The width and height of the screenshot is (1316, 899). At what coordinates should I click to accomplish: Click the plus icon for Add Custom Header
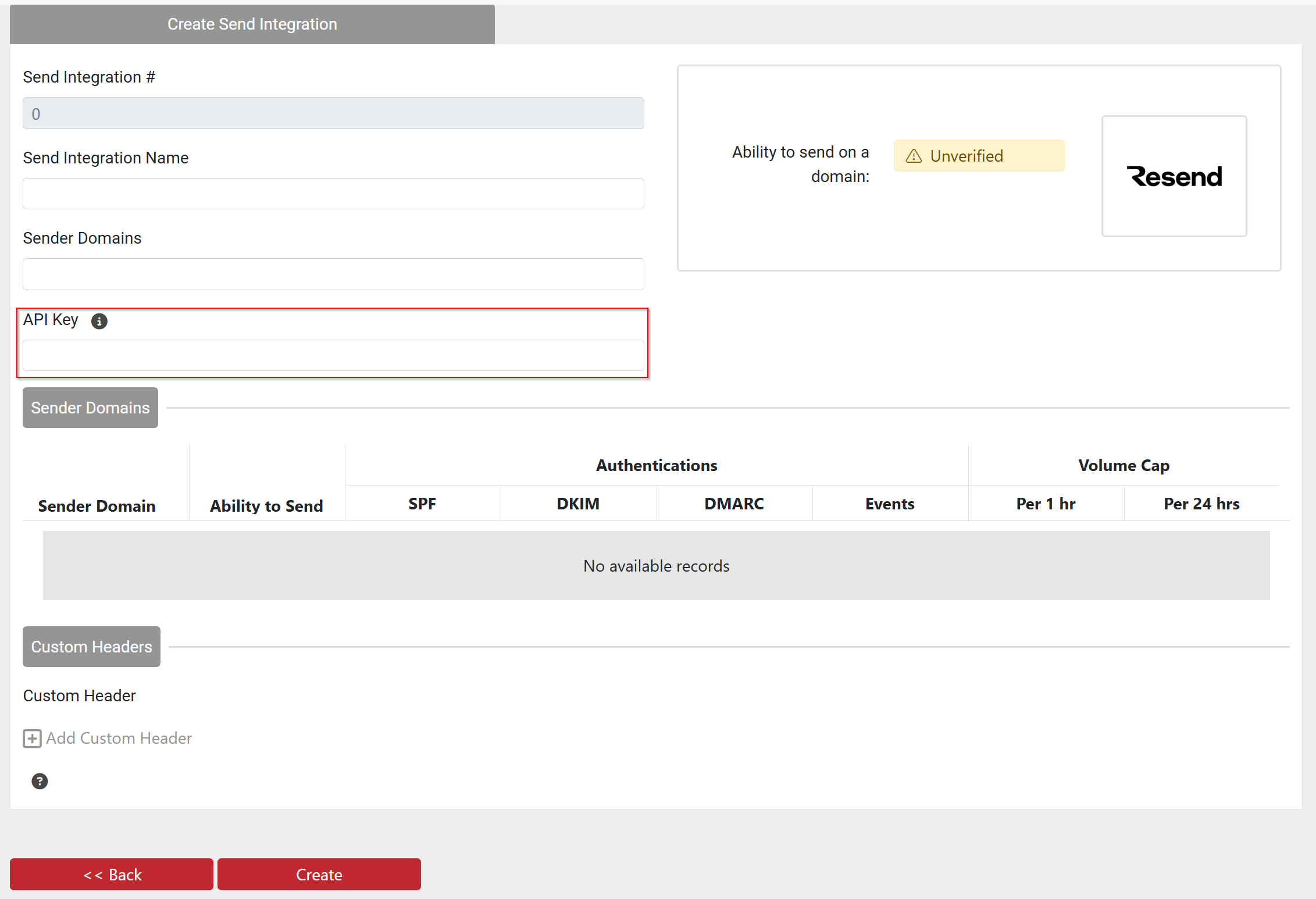coord(32,739)
